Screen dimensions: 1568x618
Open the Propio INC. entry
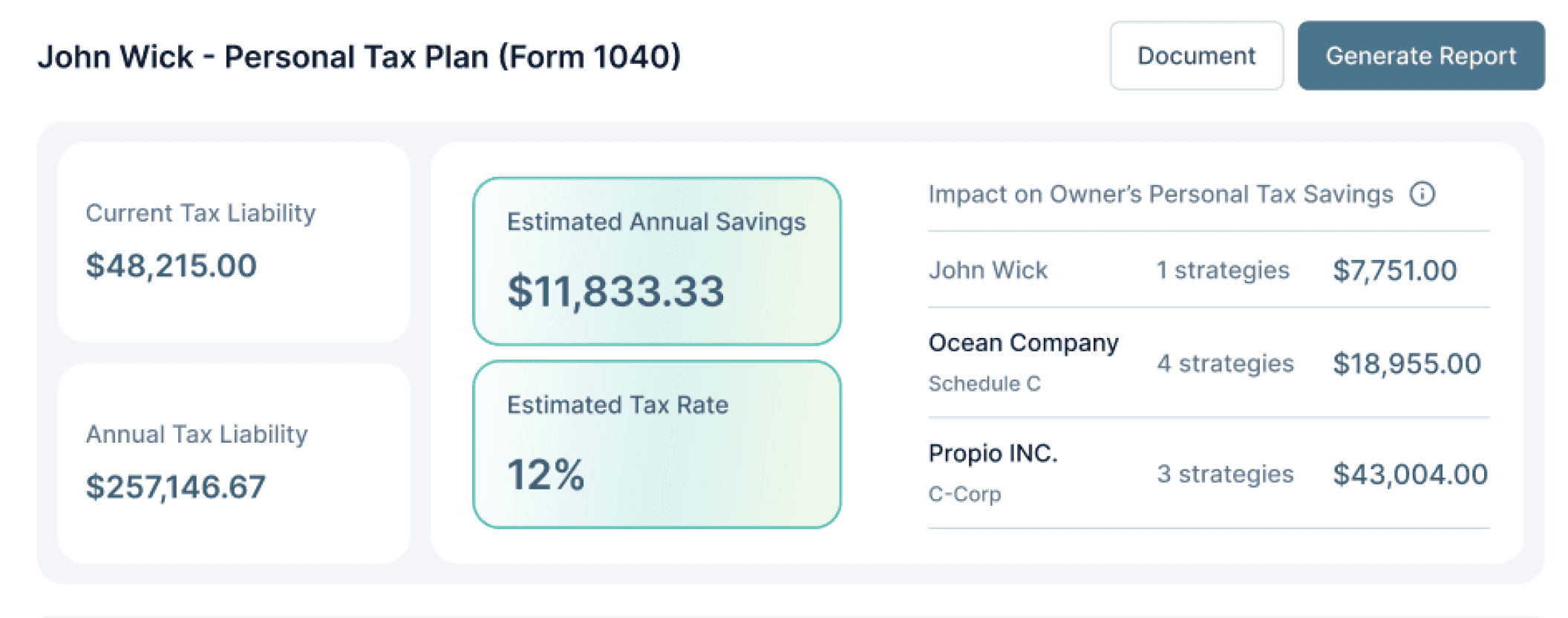(993, 453)
